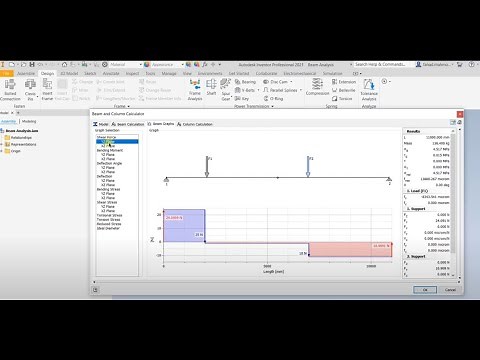
Task: Select Reduced Stress graph
Action: [x=109, y=224]
